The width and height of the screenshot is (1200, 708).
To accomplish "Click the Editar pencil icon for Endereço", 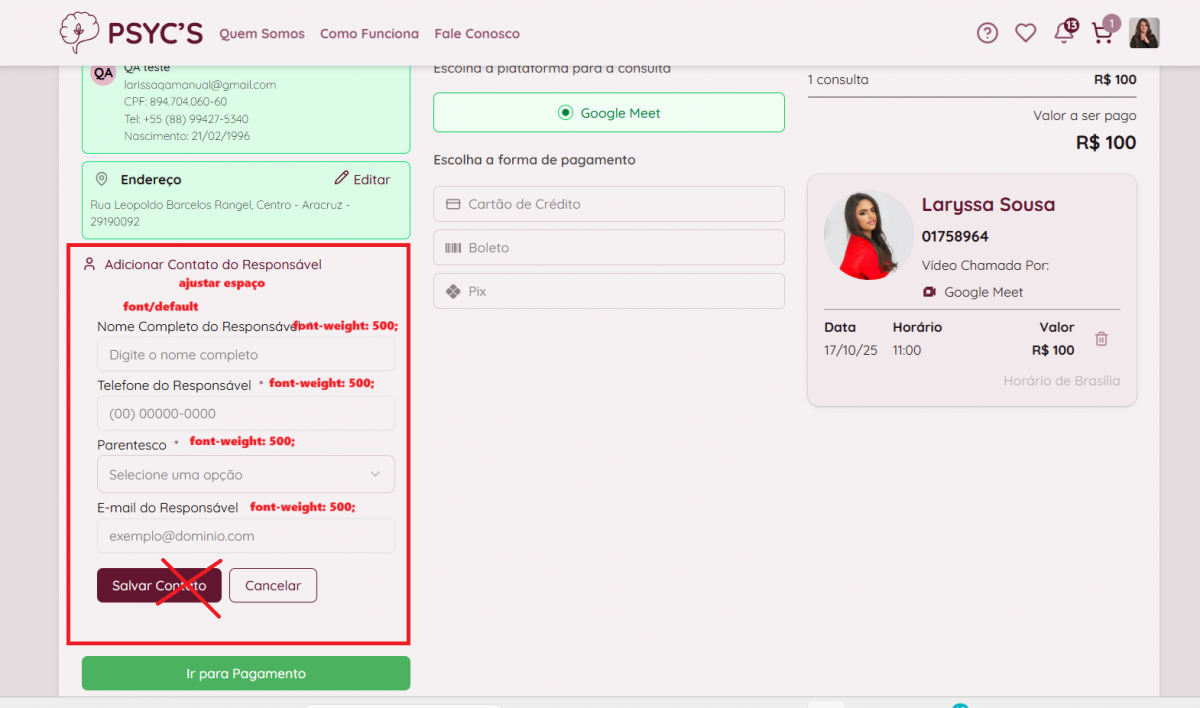I will (342, 179).
